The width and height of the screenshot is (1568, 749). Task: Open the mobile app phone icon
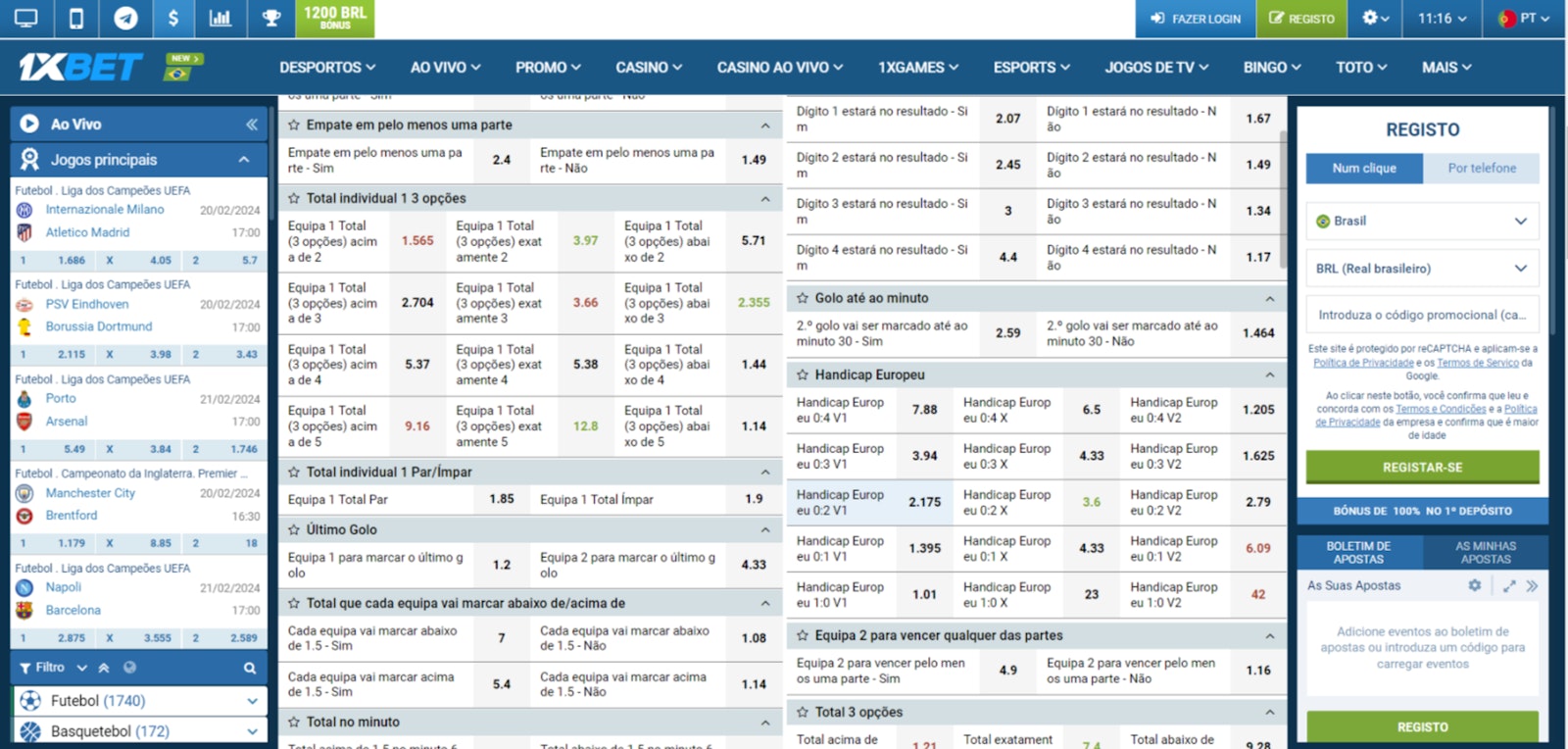tap(75, 19)
